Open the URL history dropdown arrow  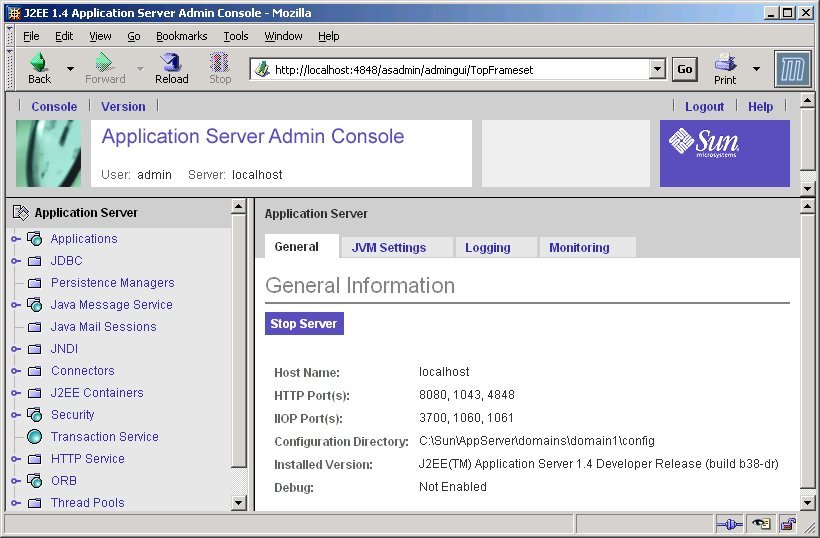(x=657, y=69)
